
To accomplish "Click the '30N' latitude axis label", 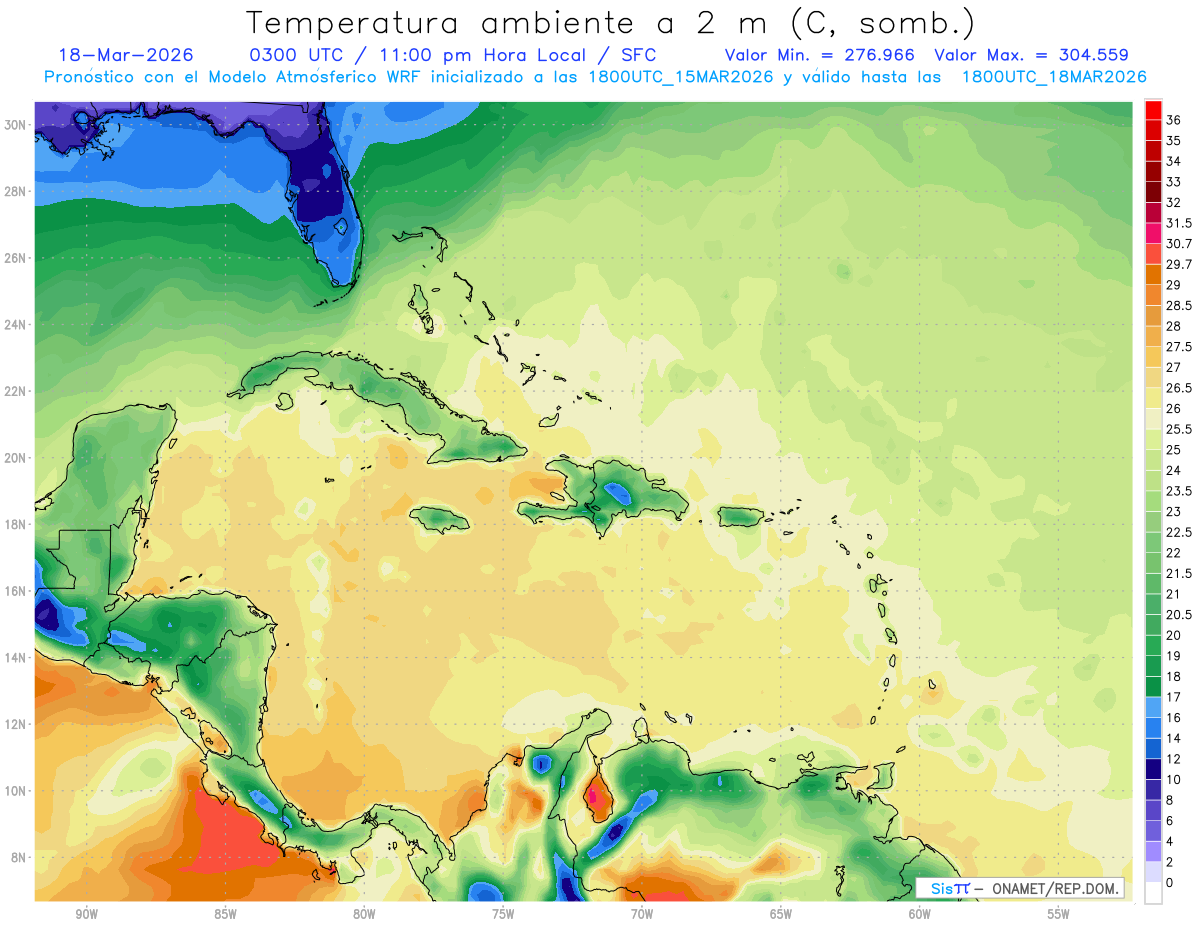I will (x=16, y=125).
